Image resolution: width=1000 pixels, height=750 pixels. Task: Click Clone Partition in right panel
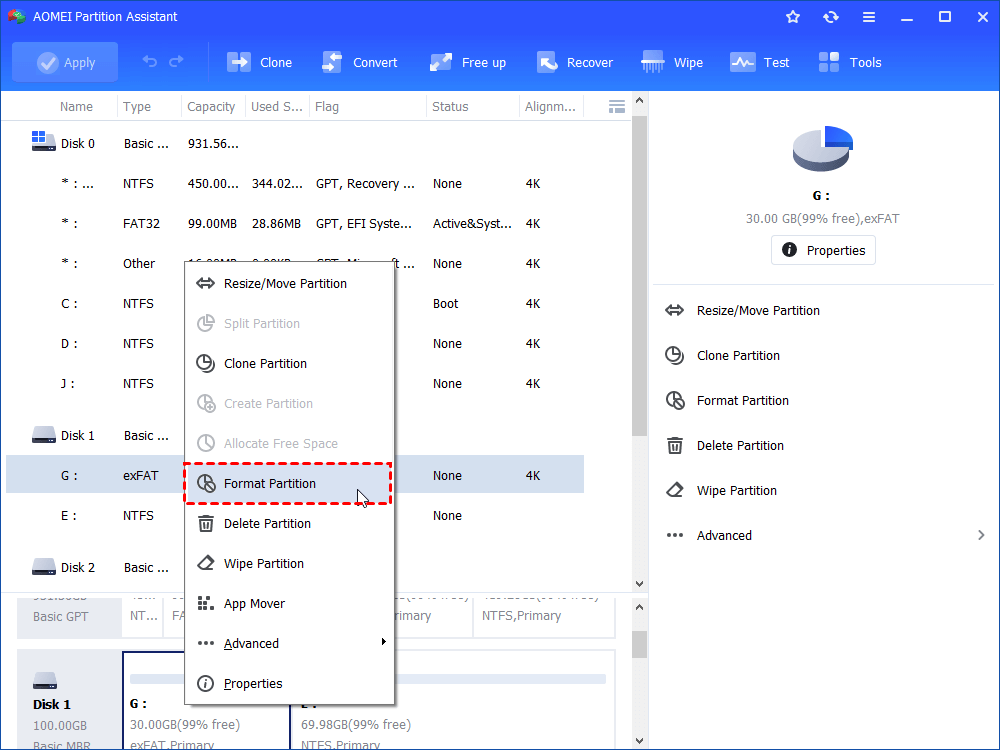pos(738,356)
